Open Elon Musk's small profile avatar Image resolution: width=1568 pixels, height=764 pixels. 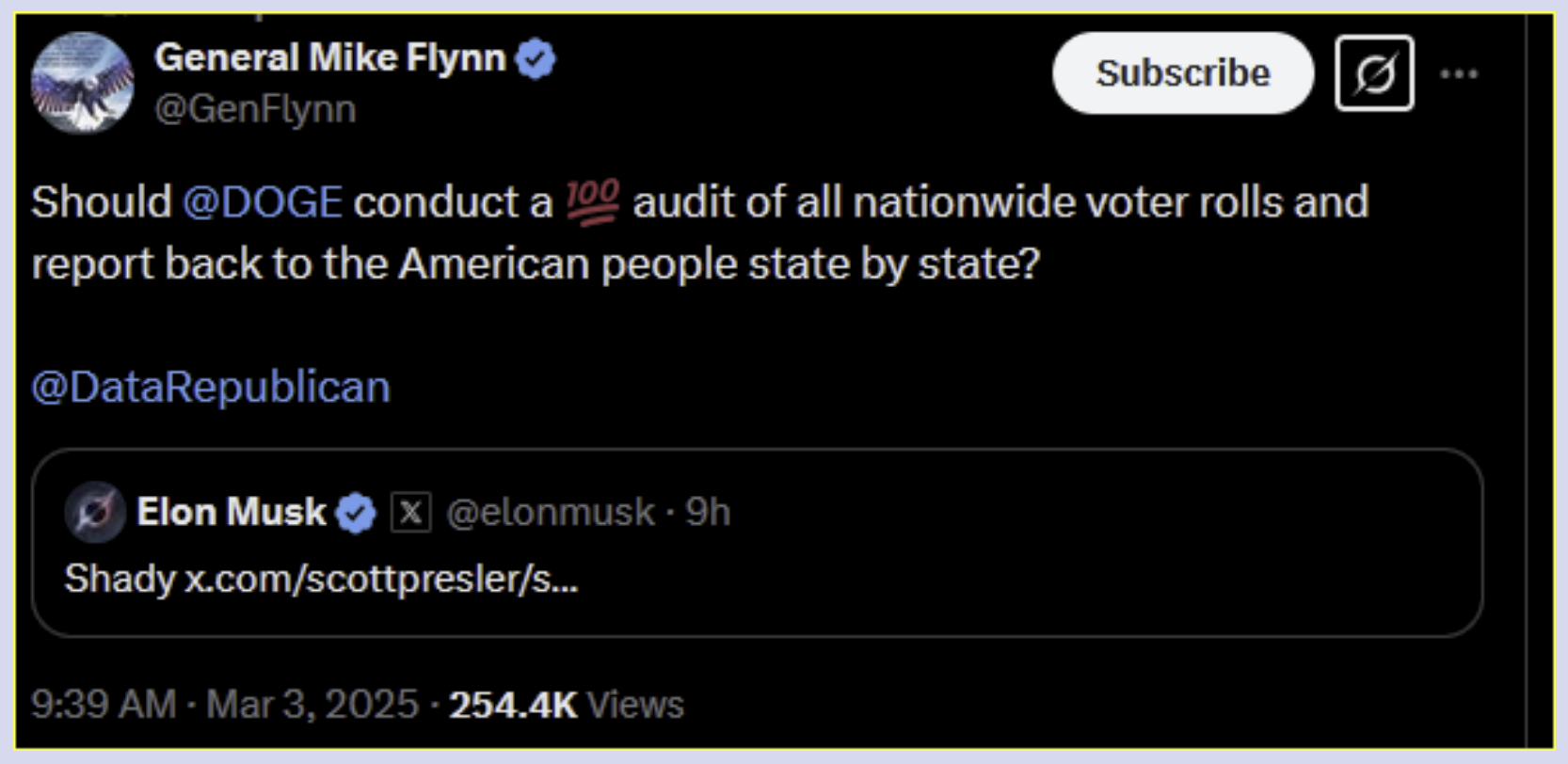point(95,513)
